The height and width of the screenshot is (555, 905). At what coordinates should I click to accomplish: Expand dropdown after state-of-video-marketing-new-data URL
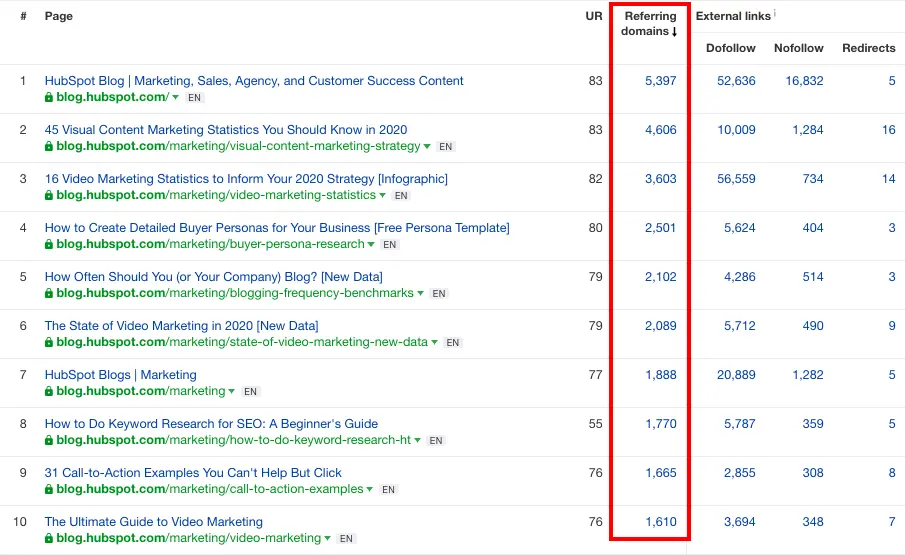434,343
